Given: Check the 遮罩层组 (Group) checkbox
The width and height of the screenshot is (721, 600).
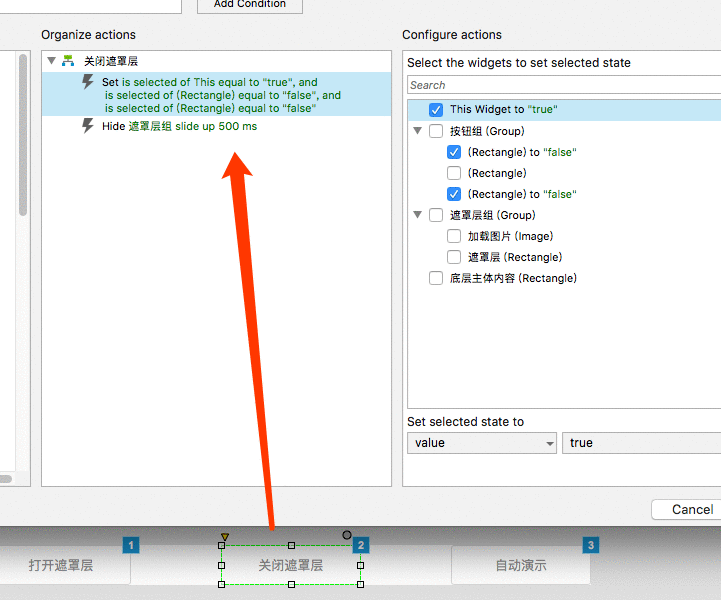Looking at the screenshot, I should pyautogui.click(x=435, y=215).
